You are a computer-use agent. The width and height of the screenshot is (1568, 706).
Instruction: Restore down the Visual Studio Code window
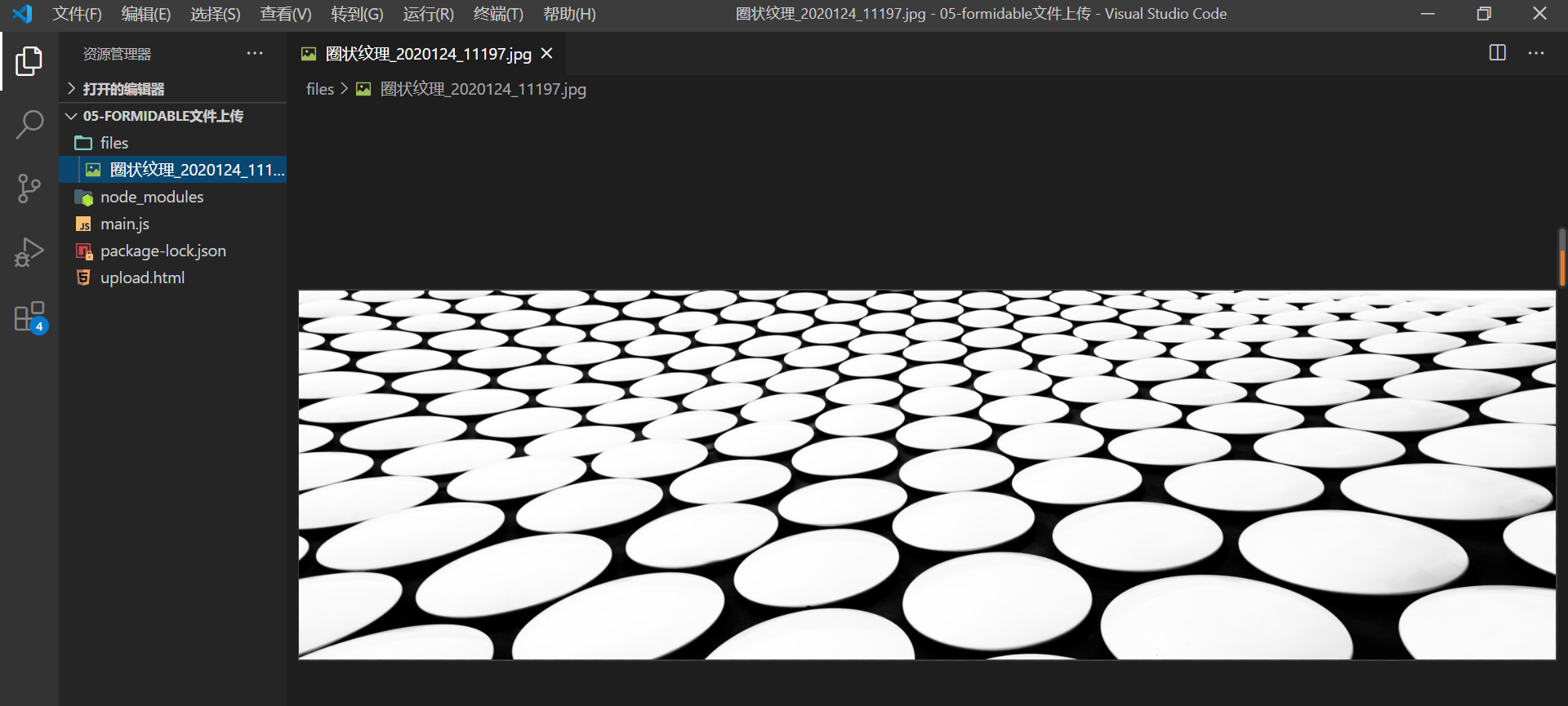tap(1484, 14)
